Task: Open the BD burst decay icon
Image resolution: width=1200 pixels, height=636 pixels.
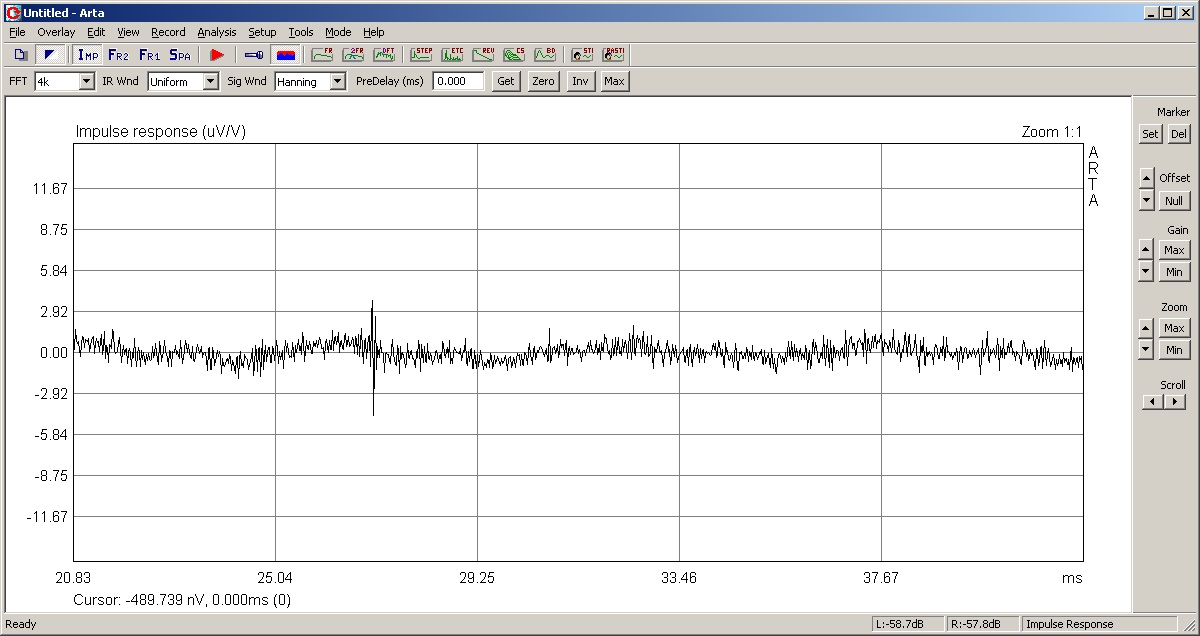Action: (x=545, y=55)
